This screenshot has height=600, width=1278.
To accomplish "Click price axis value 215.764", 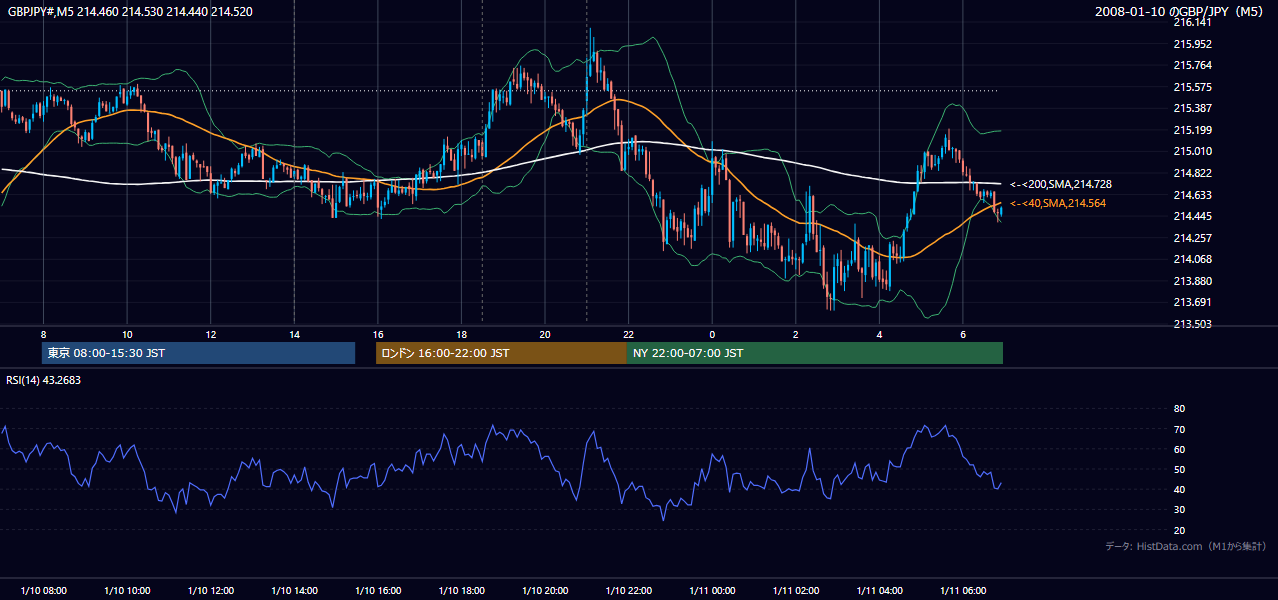I will click(1192, 65).
